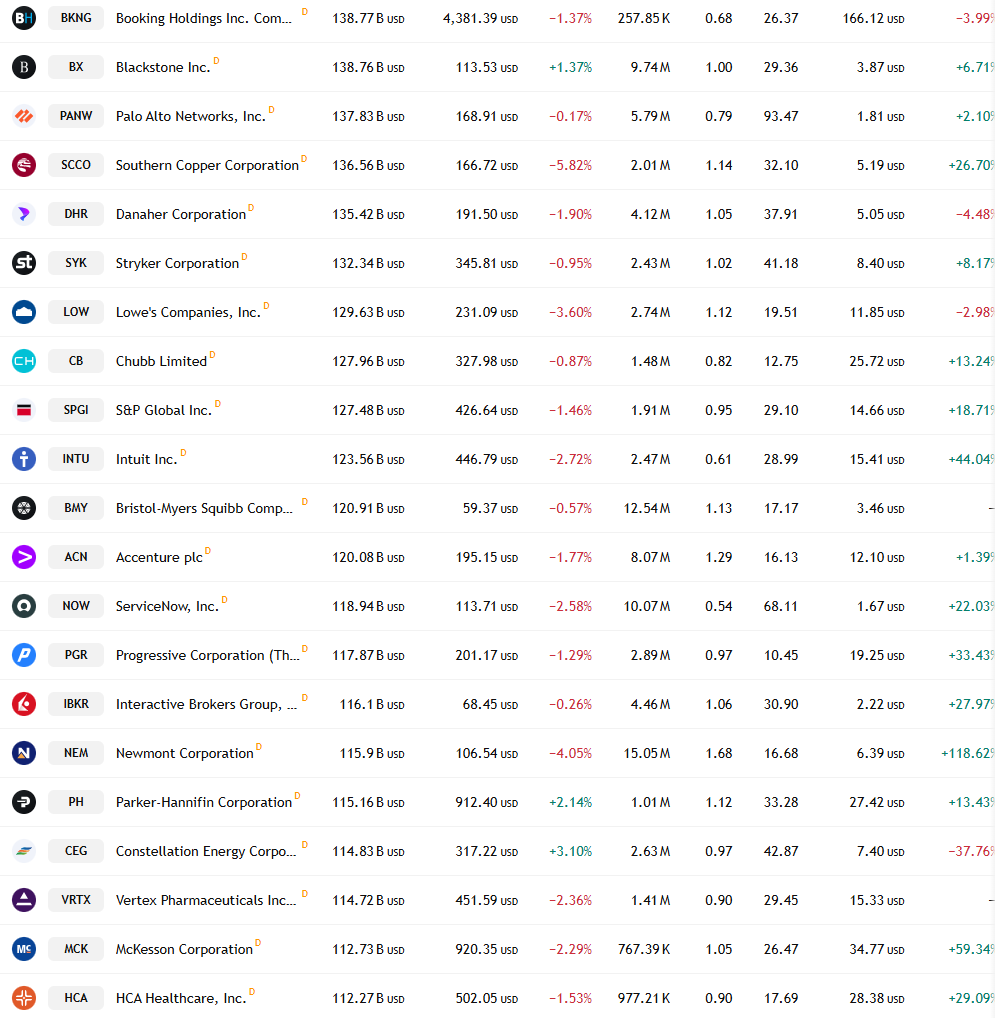This screenshot has height=1018, width=995.
Task: Open Newmont Corporation company link
Action: (184, 754)
